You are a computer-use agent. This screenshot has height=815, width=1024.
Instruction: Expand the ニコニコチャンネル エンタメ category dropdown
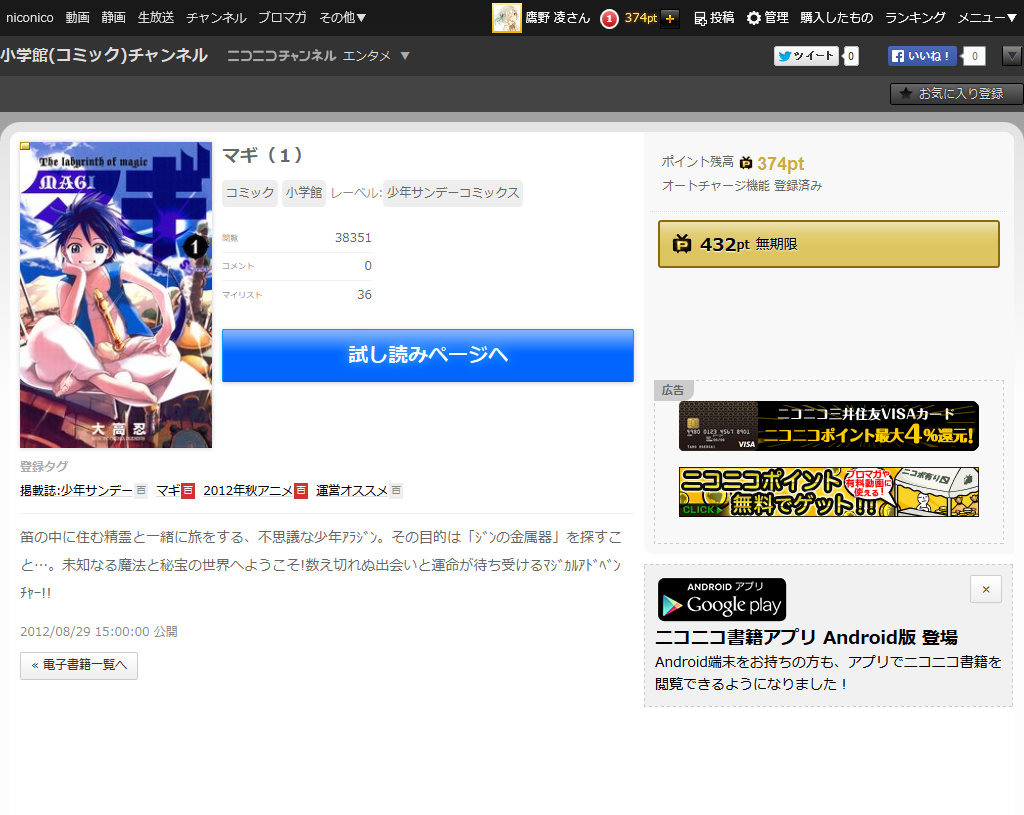tap(405, 56)
